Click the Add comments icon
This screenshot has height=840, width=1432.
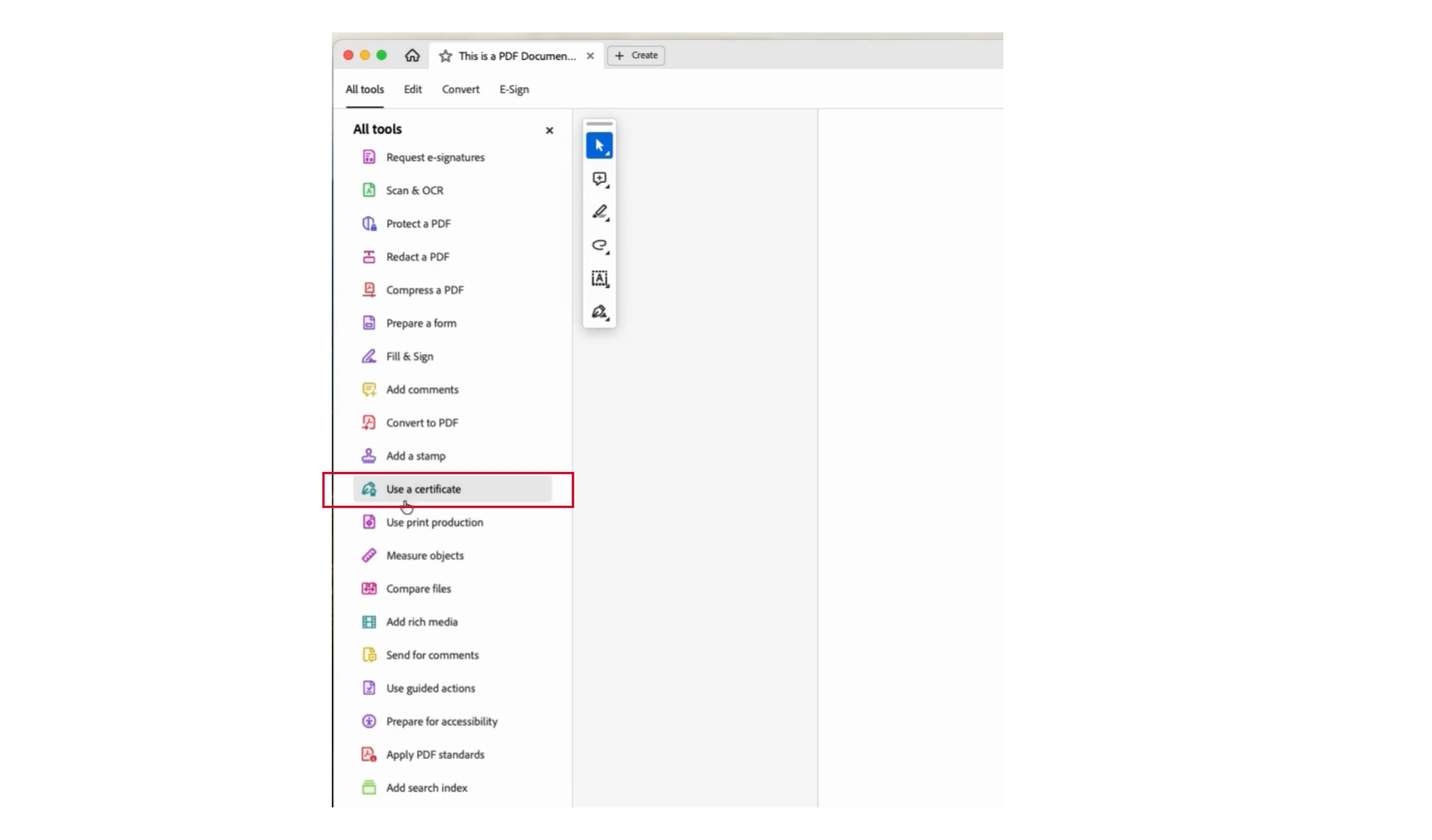(369, 389)
